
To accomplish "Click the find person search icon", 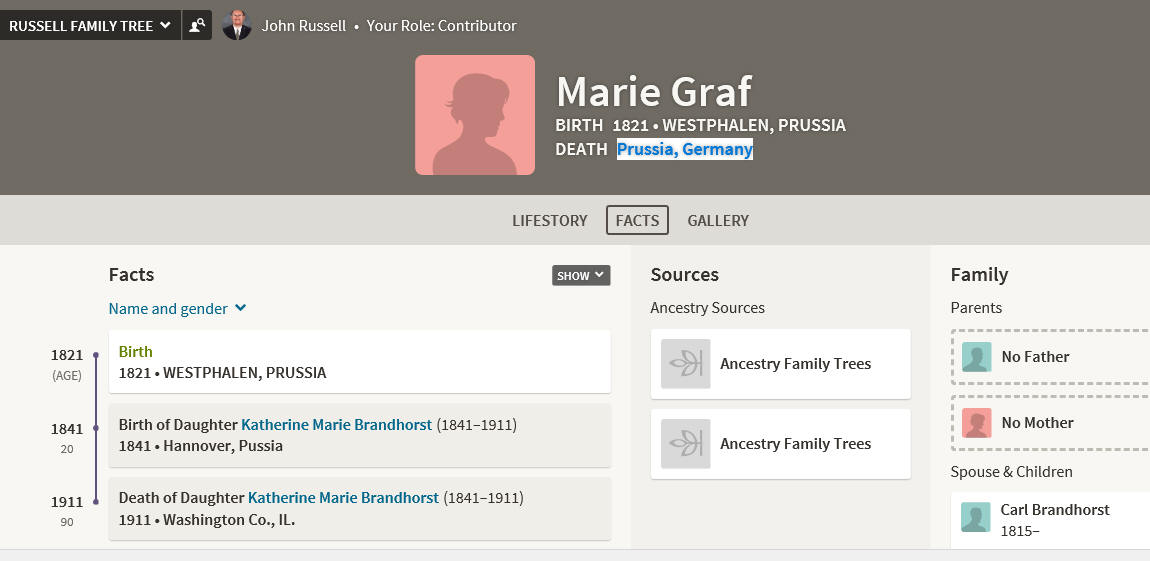I will (x=197, y=26).
